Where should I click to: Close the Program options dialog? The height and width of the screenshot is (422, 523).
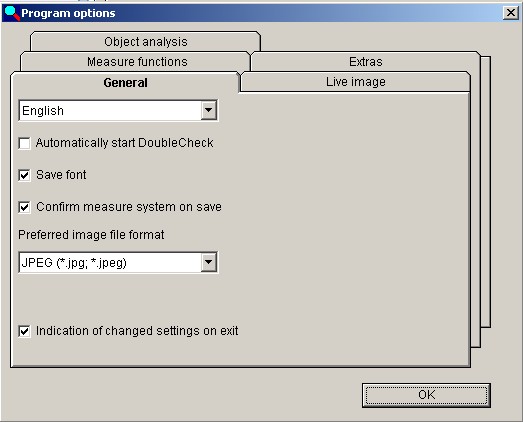tap(511, 13)
